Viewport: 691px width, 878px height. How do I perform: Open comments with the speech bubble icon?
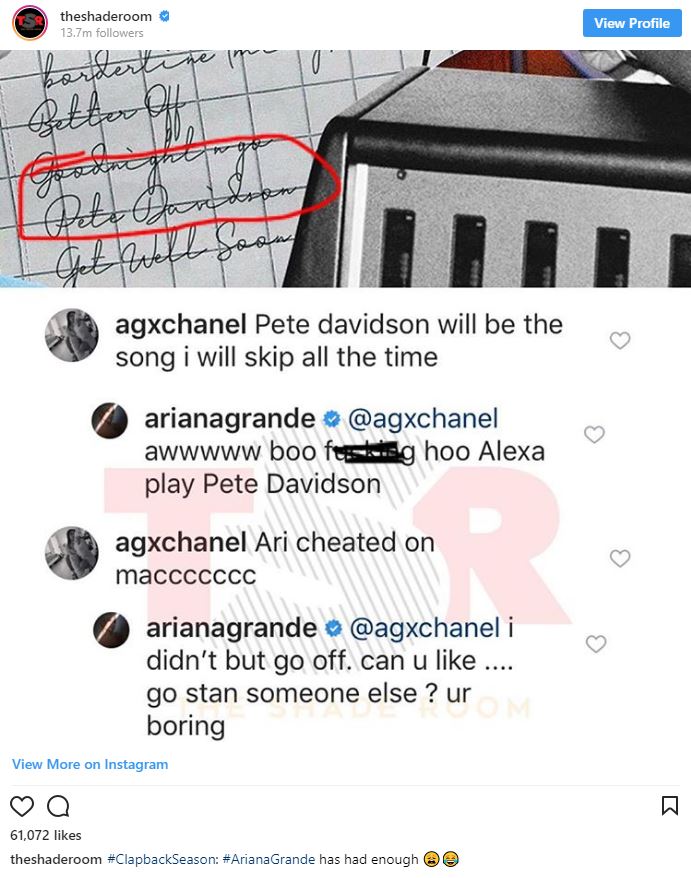[x=58, y=806]
